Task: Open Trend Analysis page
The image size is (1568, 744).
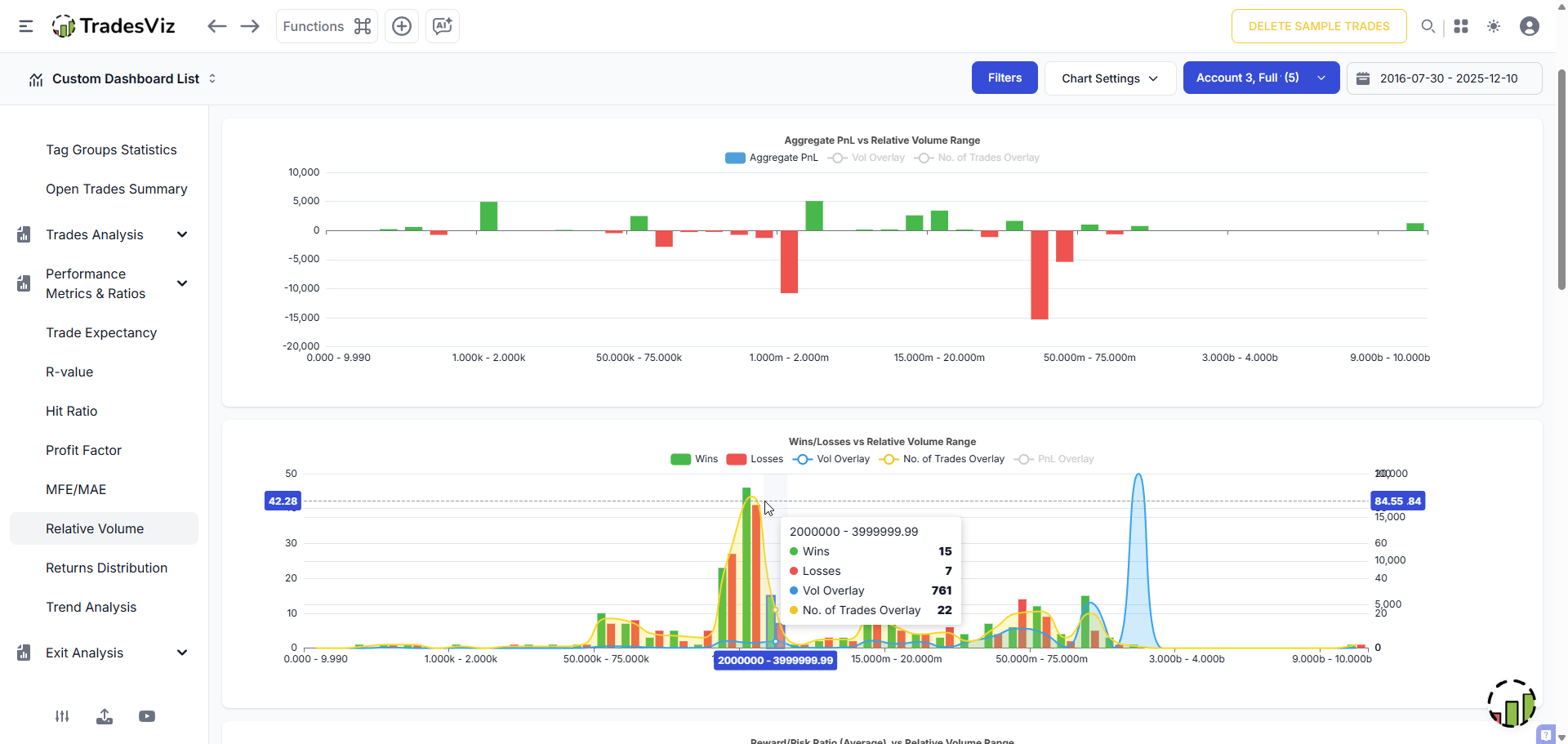Action: click(91, 607)
